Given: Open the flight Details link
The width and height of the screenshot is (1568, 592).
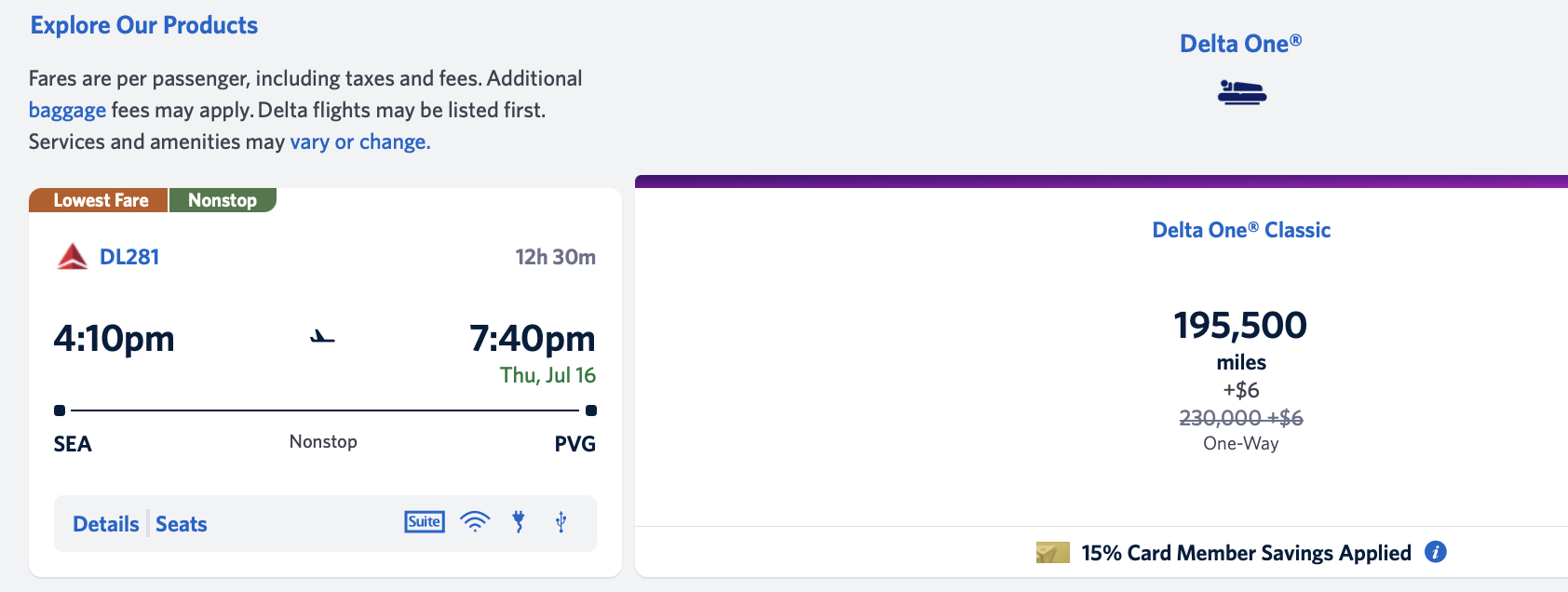Looking at the screenshot, I should click(104, 523).
